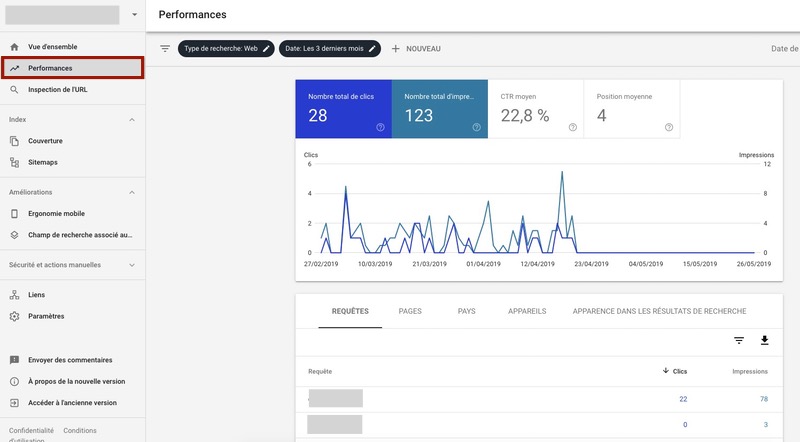
Task: Switch to the PAYS tab
Action: pyautogui.click(x=466, y=311)
